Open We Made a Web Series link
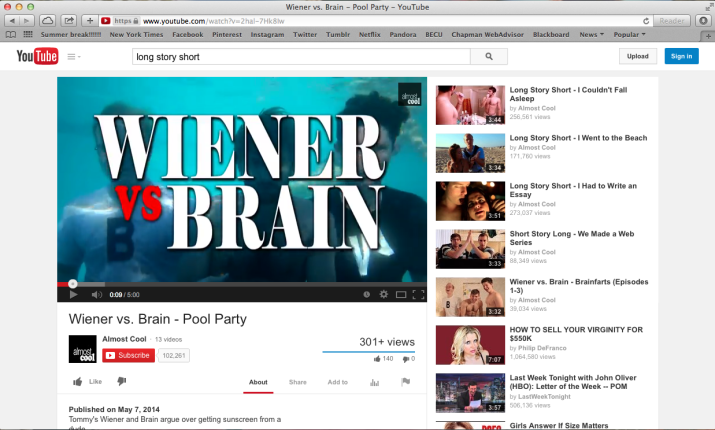This screenshot has height=430, width=715. [572, 238]
